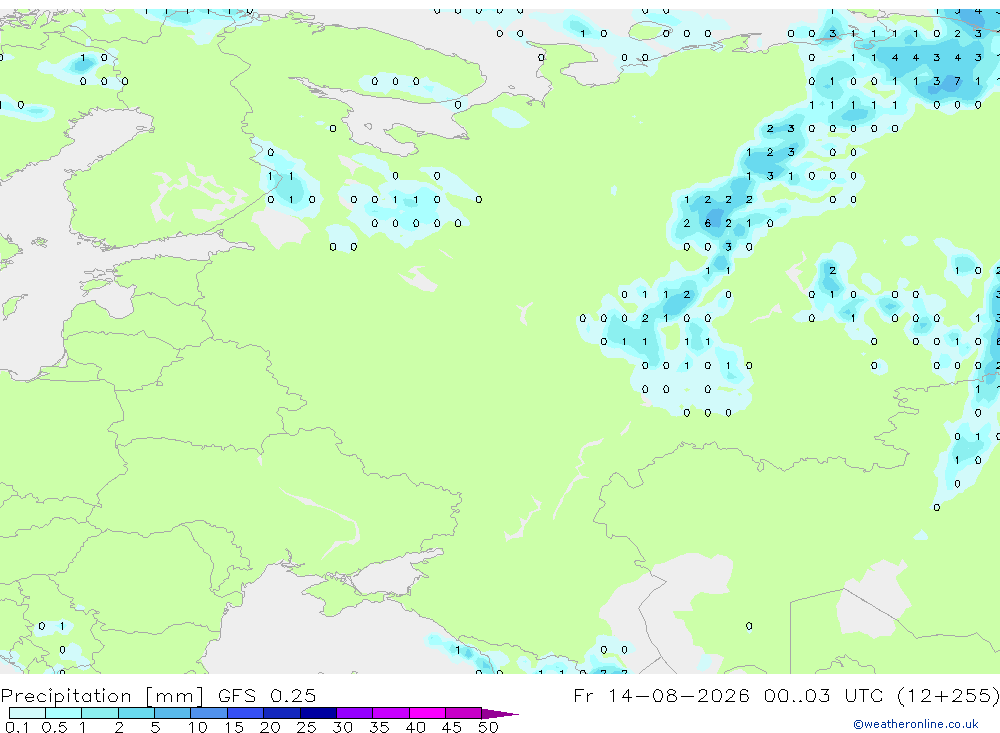Screen dimensions: 1000x733
Task: Select the 10–15 mm legend color swatch
Action: point(209,713)
